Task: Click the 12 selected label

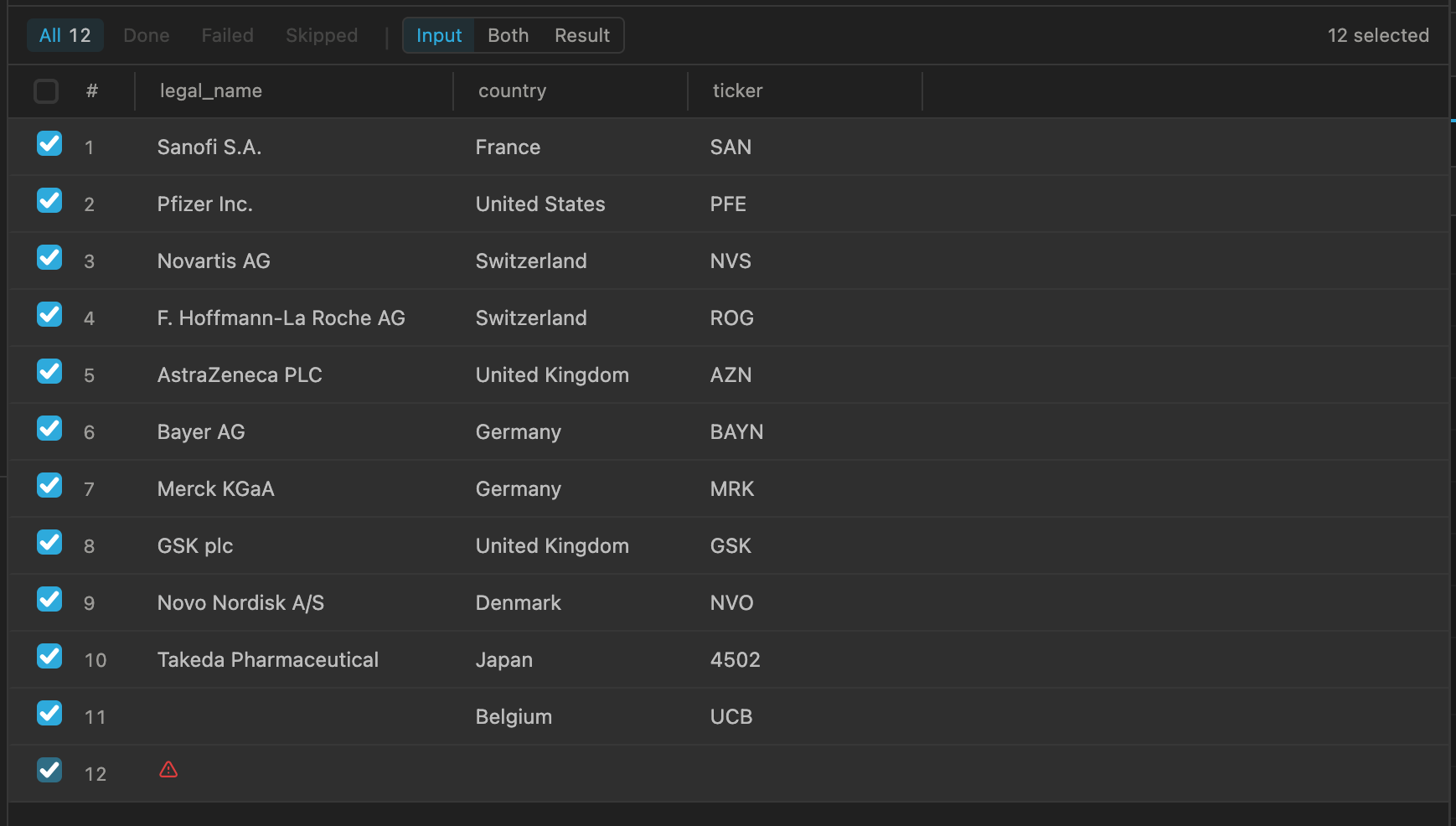Action: (x=1378, y=35)
